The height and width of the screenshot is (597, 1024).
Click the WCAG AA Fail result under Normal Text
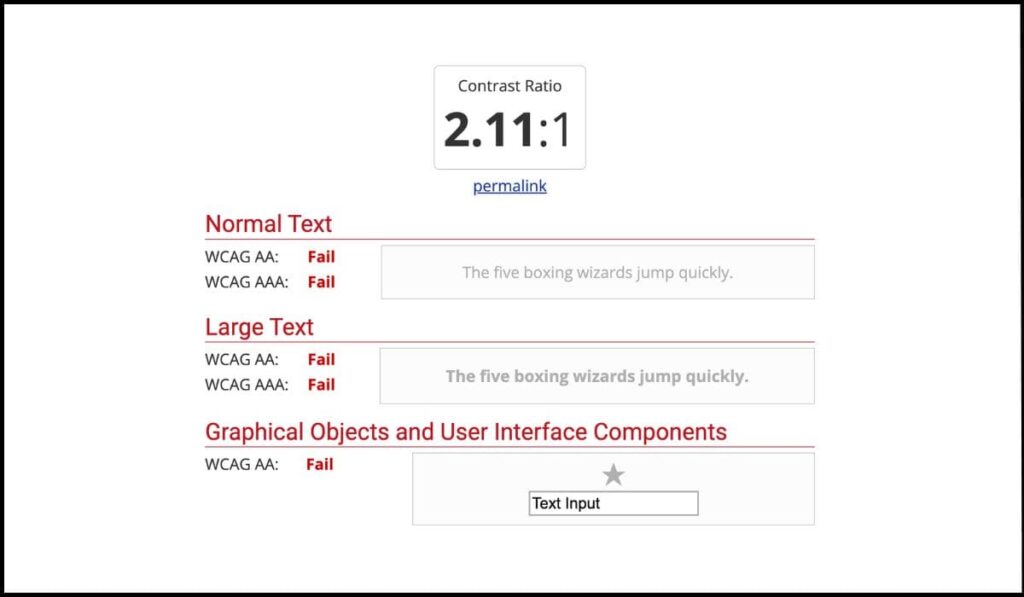click(x=321, y=257)
